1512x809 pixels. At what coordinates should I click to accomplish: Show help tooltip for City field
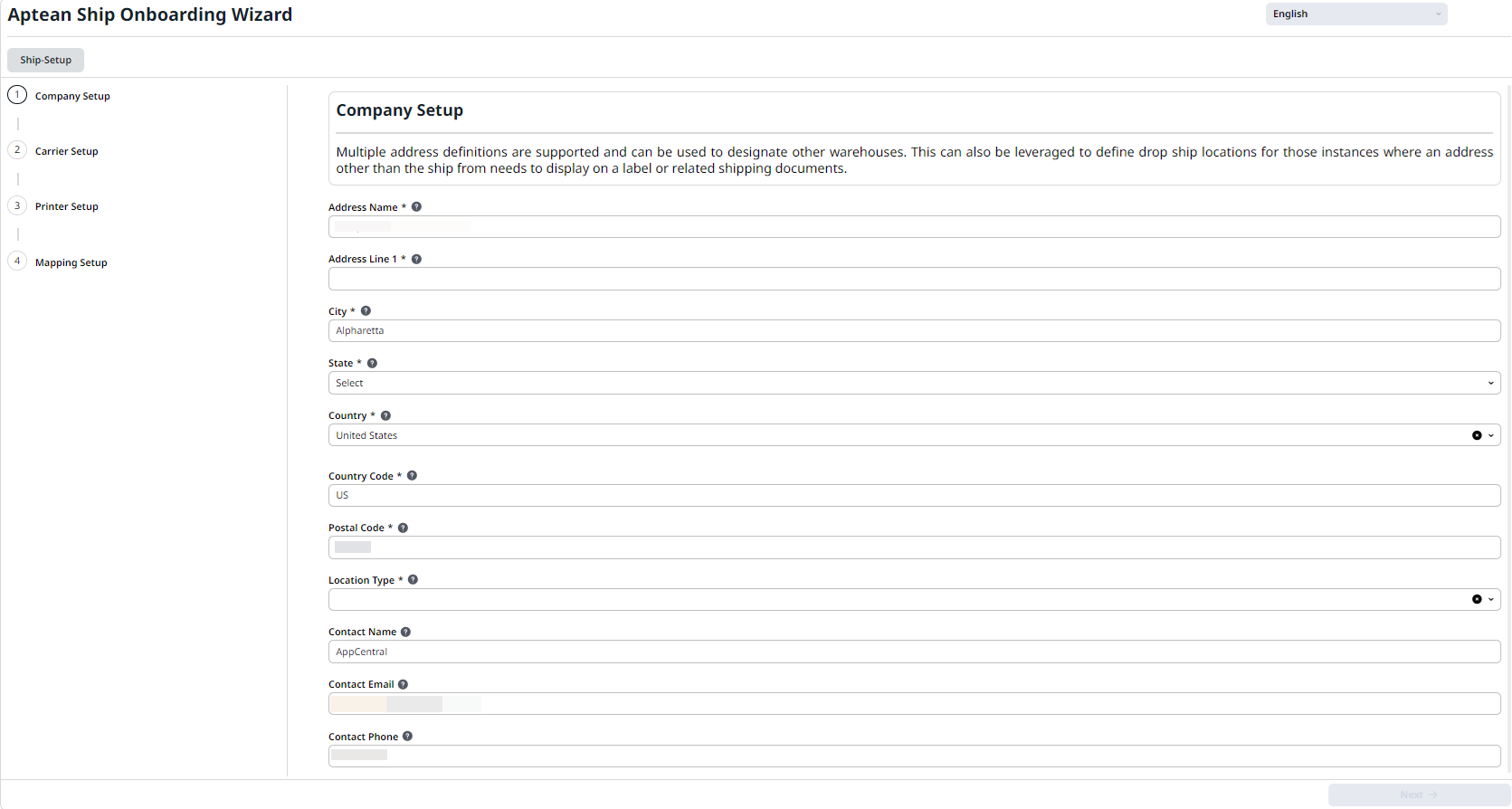coord(366,311)
